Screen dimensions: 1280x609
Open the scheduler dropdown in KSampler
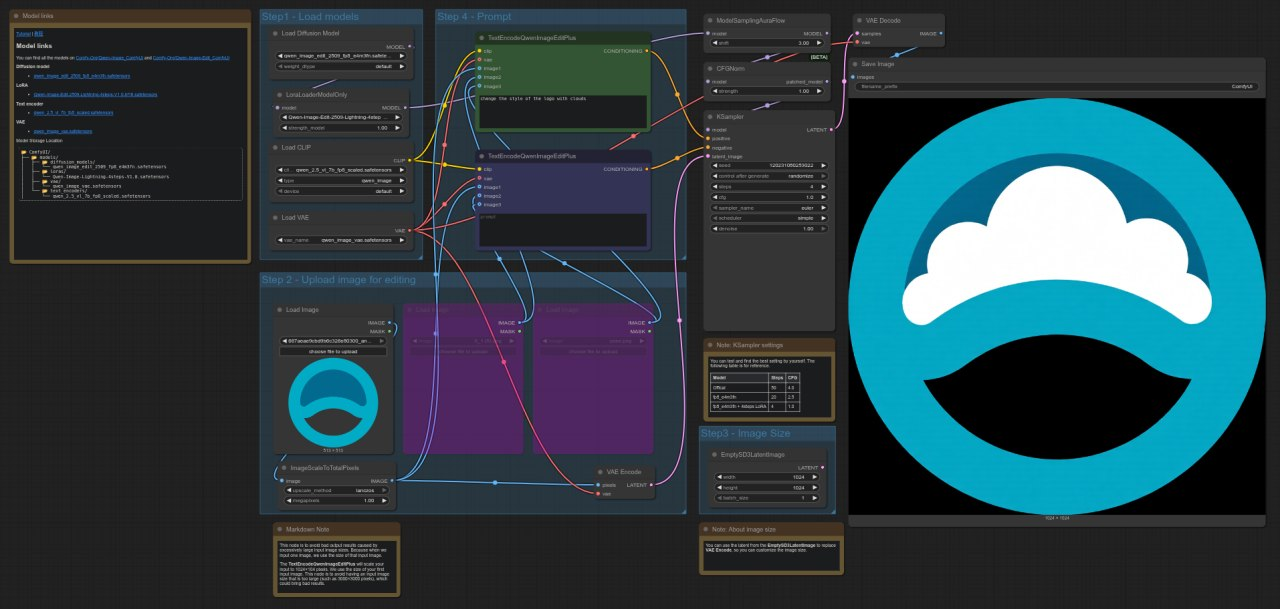click(770, 218)
